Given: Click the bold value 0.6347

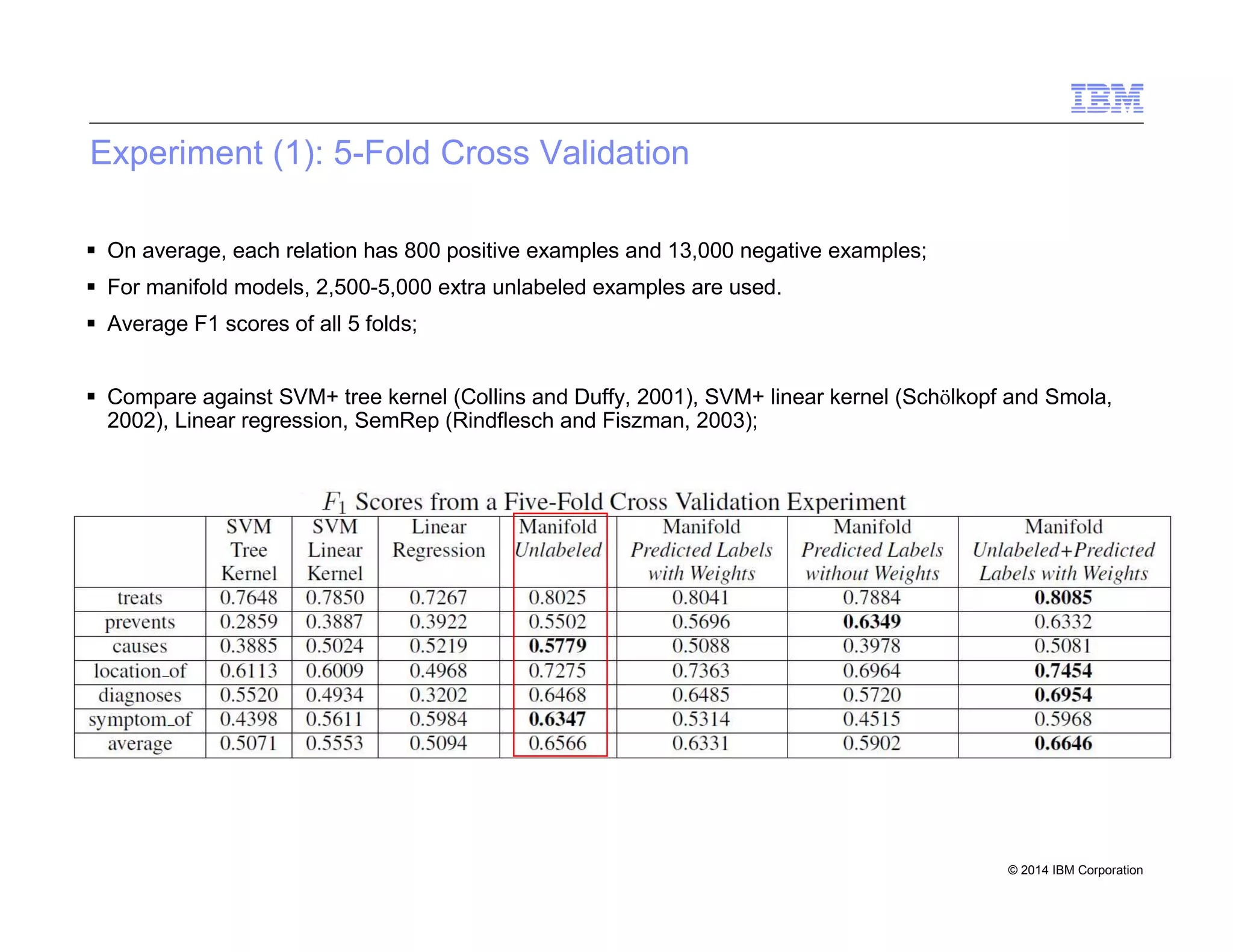Looking at the screenshot, I should [557, 719].
